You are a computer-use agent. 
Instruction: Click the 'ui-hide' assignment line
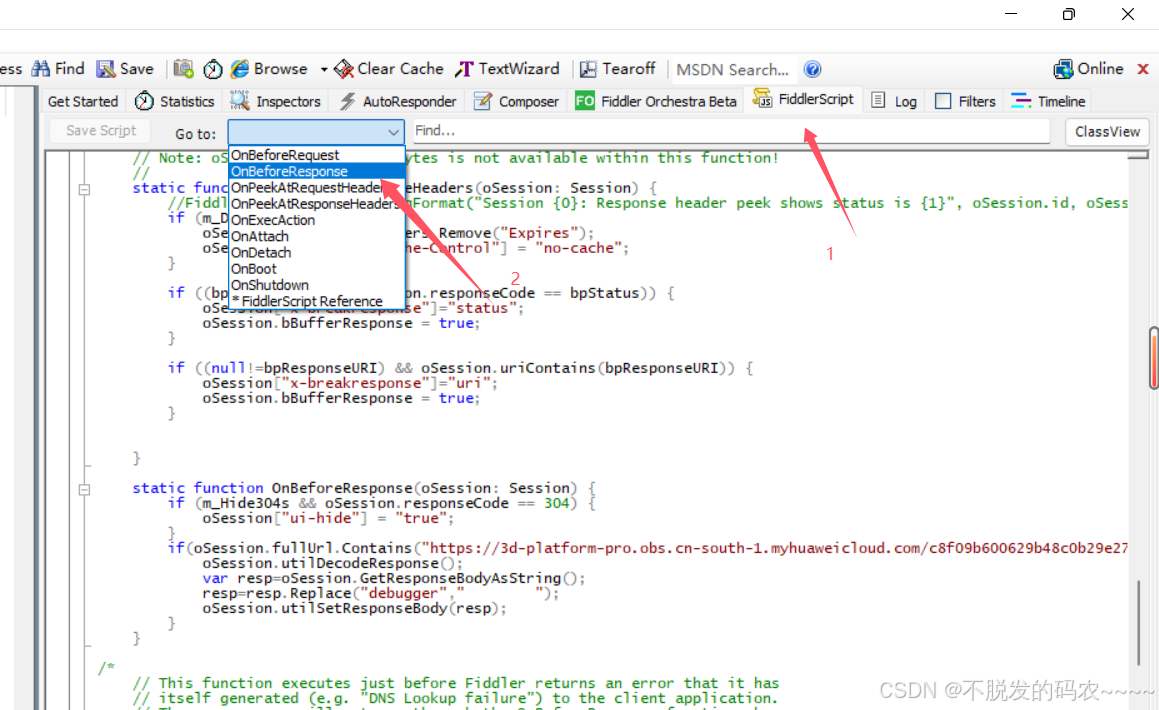tap(328, 518)
